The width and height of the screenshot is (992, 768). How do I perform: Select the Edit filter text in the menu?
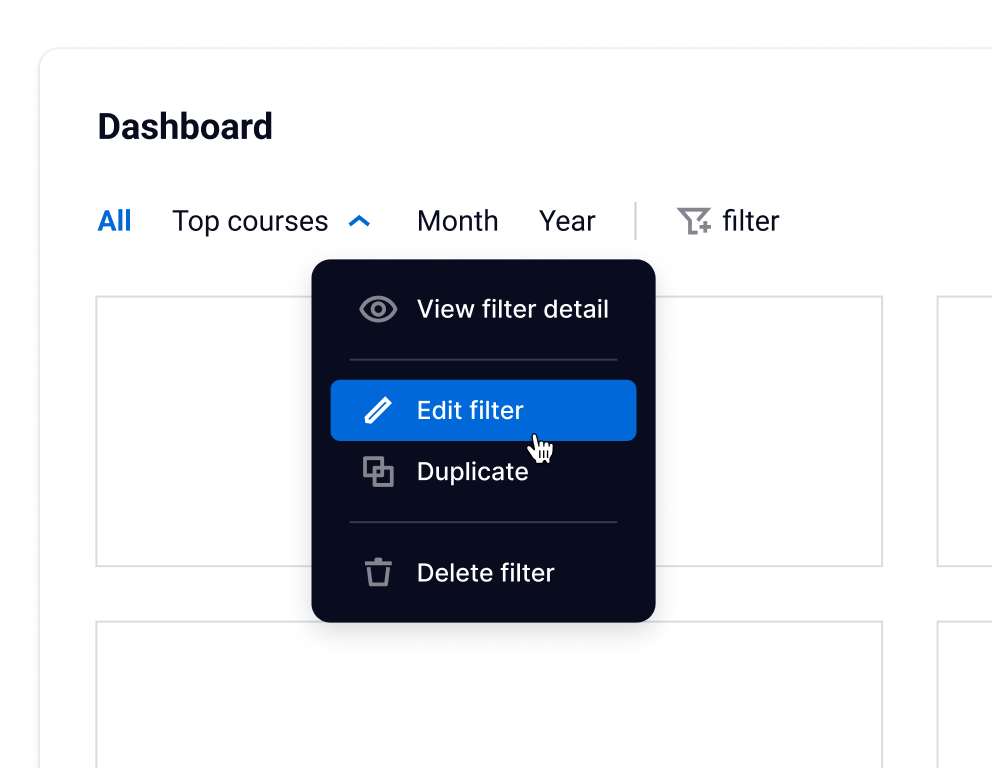470,410
